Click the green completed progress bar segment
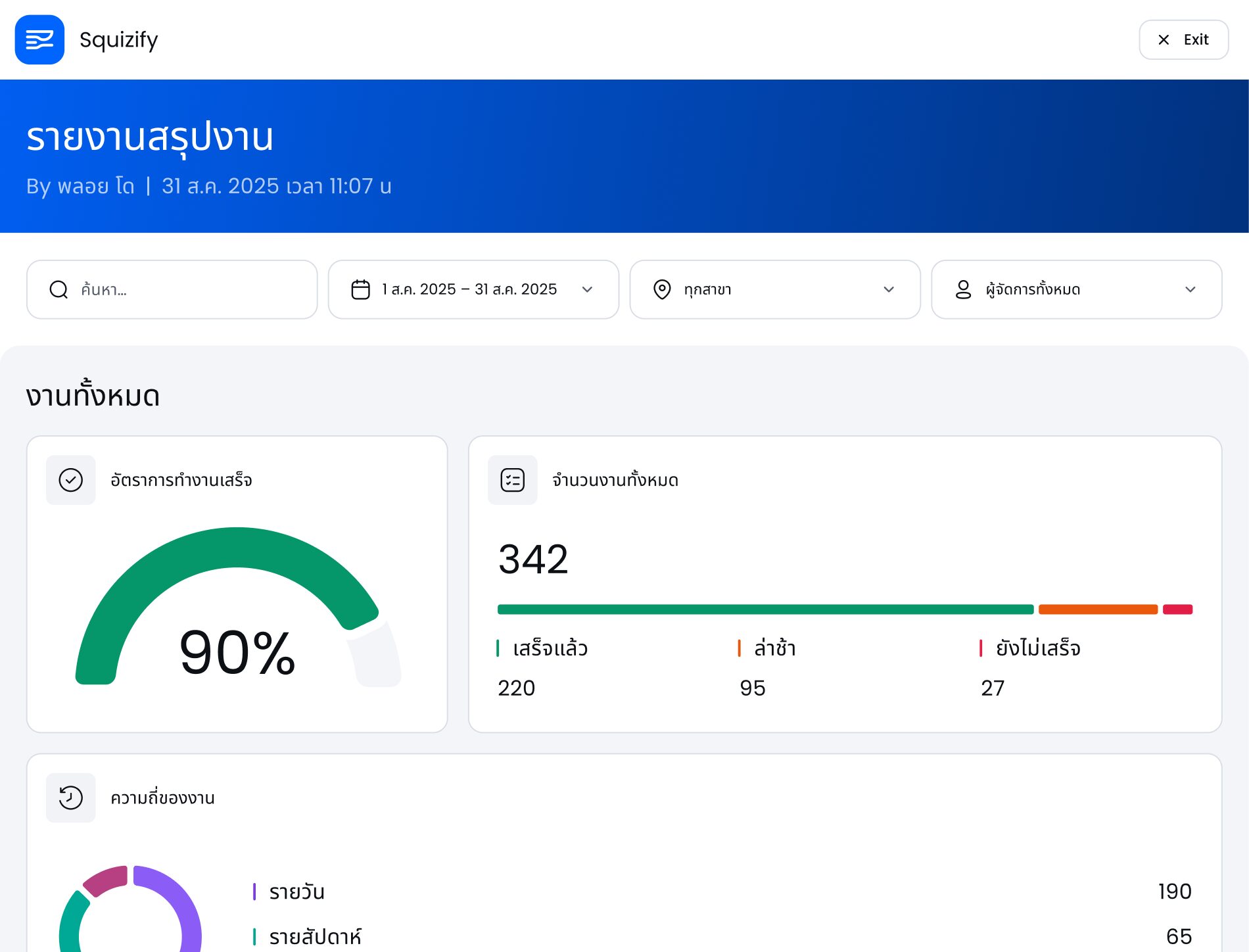Screen dimensions: 1249x952 tap(765, 609)
